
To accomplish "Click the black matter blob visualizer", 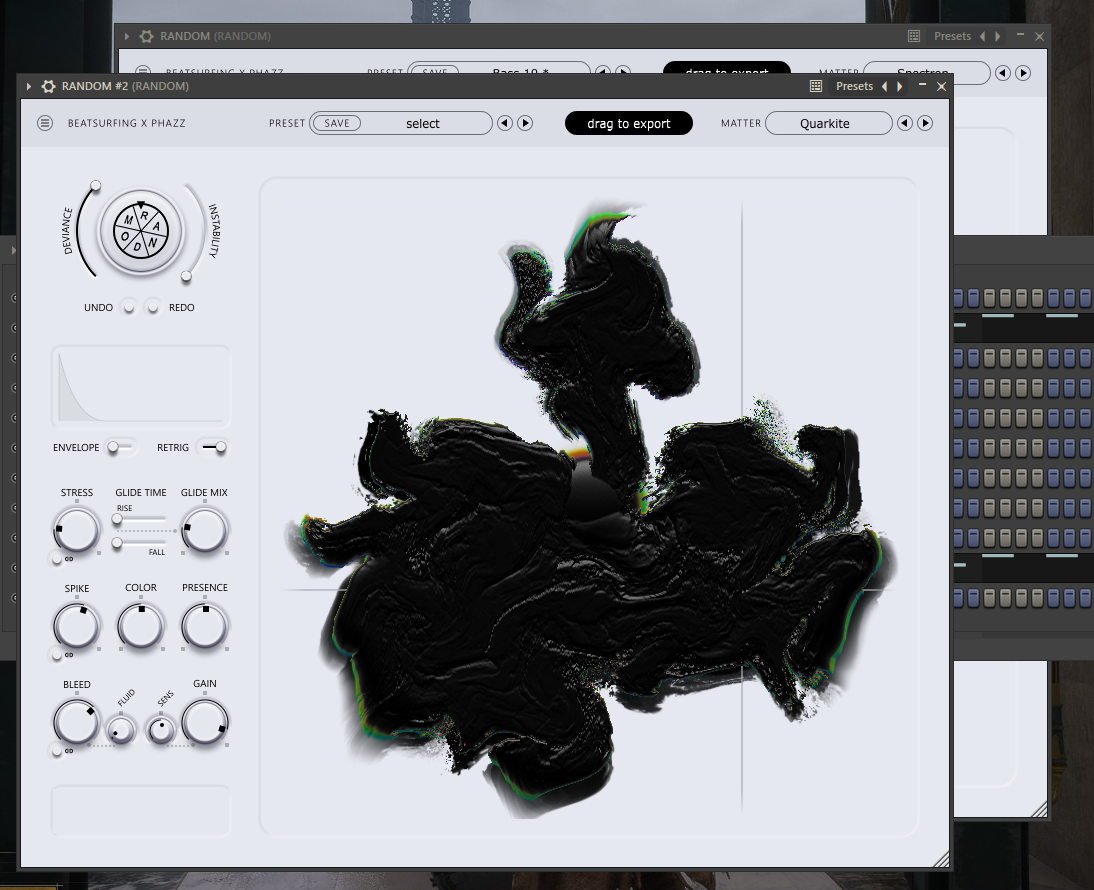I will tap(590, 507).
